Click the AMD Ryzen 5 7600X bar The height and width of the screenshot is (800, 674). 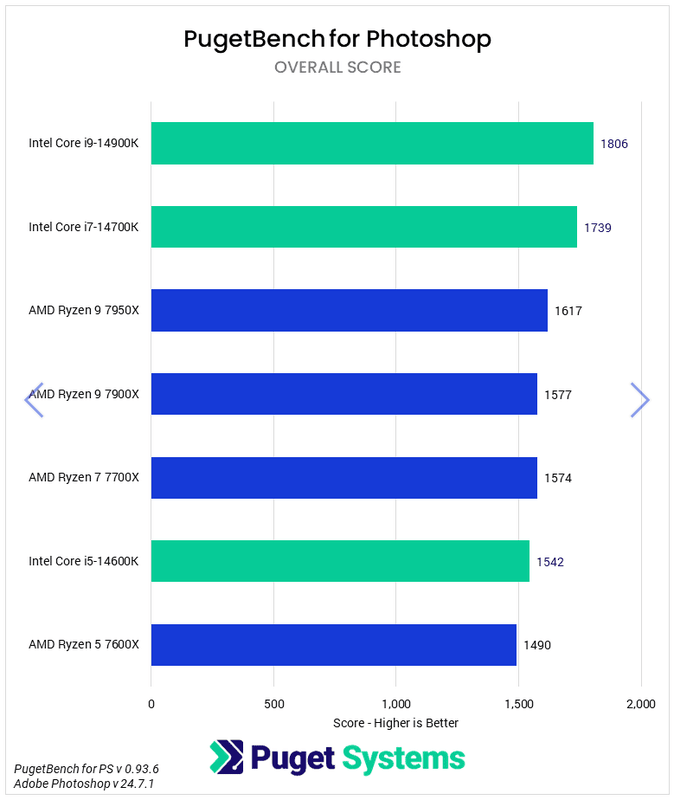pos(334,645)
